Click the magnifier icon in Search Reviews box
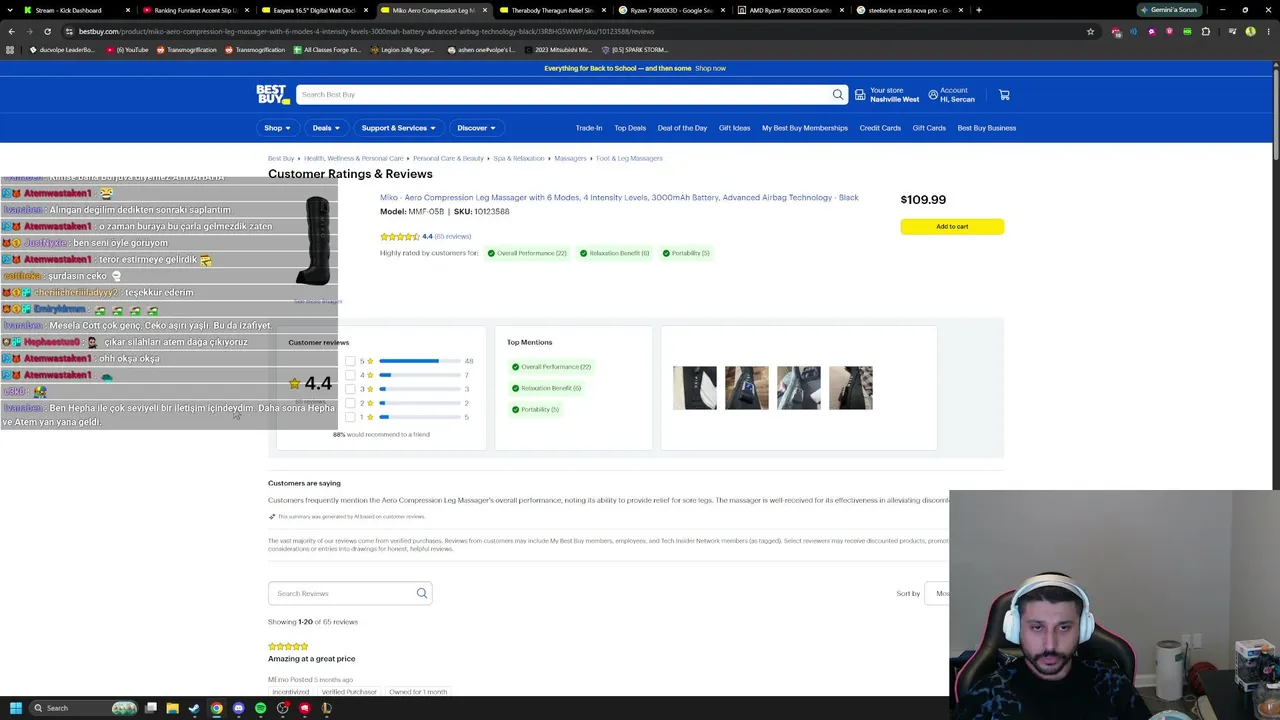Screen dimensions: 1280x720 [422, 593]
